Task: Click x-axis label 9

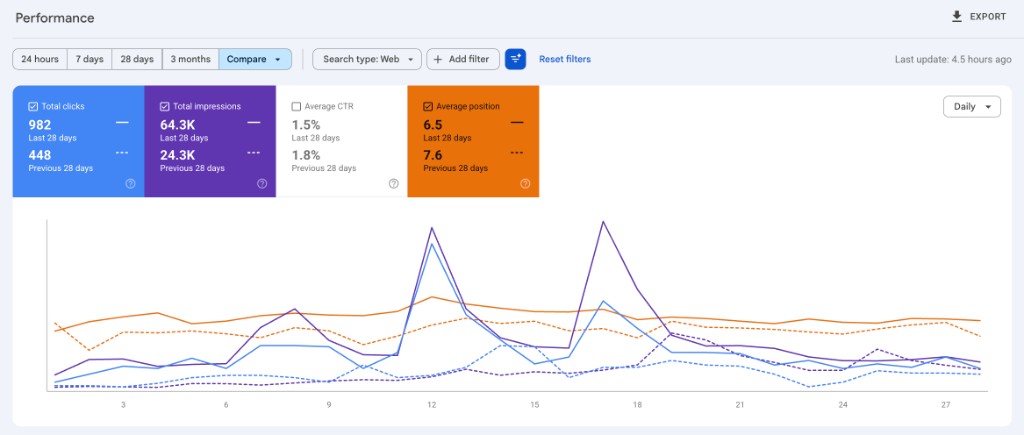Action: click(328, 405)
